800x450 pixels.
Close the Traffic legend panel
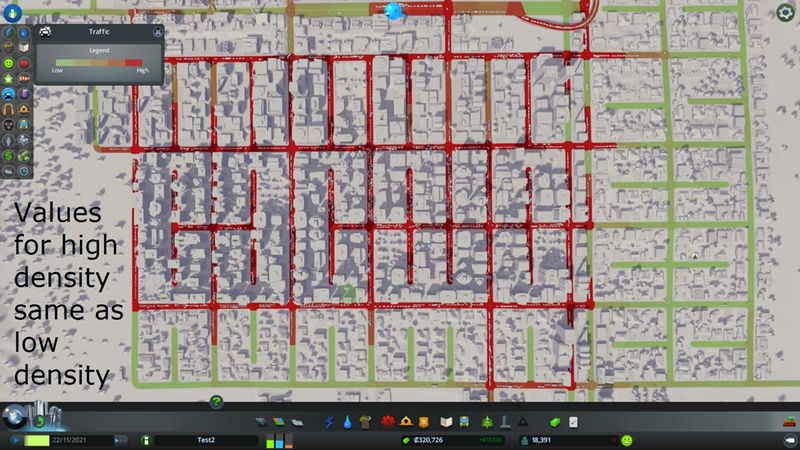point(158,32)
